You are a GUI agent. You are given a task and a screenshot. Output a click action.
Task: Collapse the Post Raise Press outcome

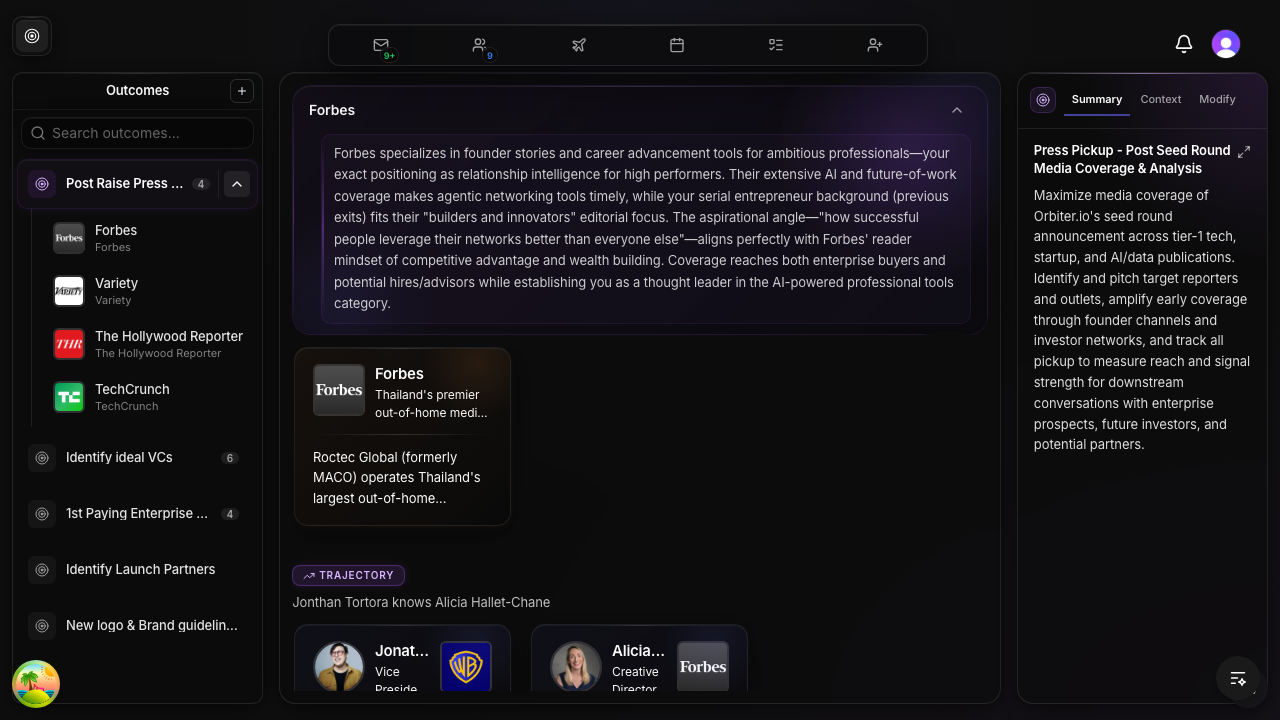click(237, 184)
